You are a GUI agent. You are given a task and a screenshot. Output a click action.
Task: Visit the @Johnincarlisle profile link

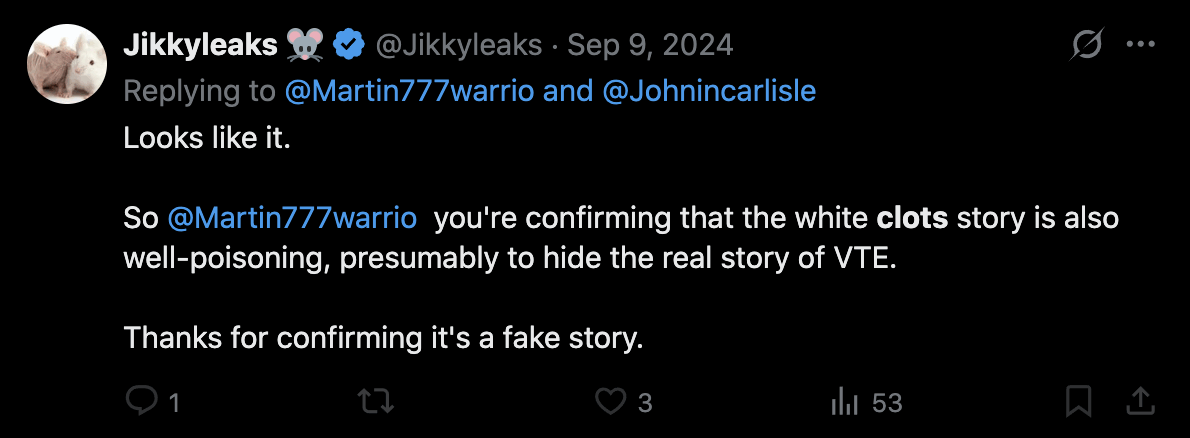[x=711, y=92]
